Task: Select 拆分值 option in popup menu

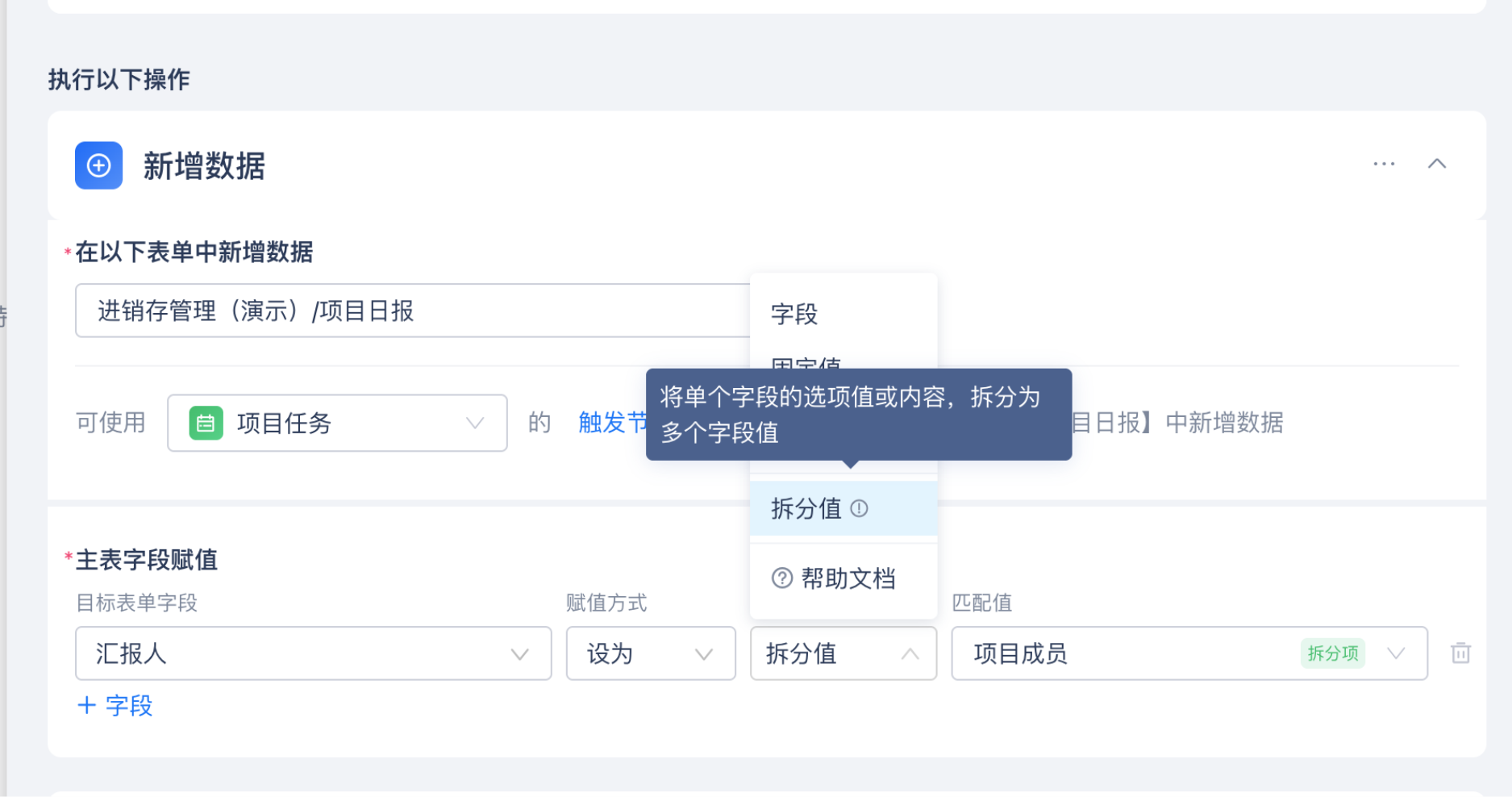Action: point(843,508)
